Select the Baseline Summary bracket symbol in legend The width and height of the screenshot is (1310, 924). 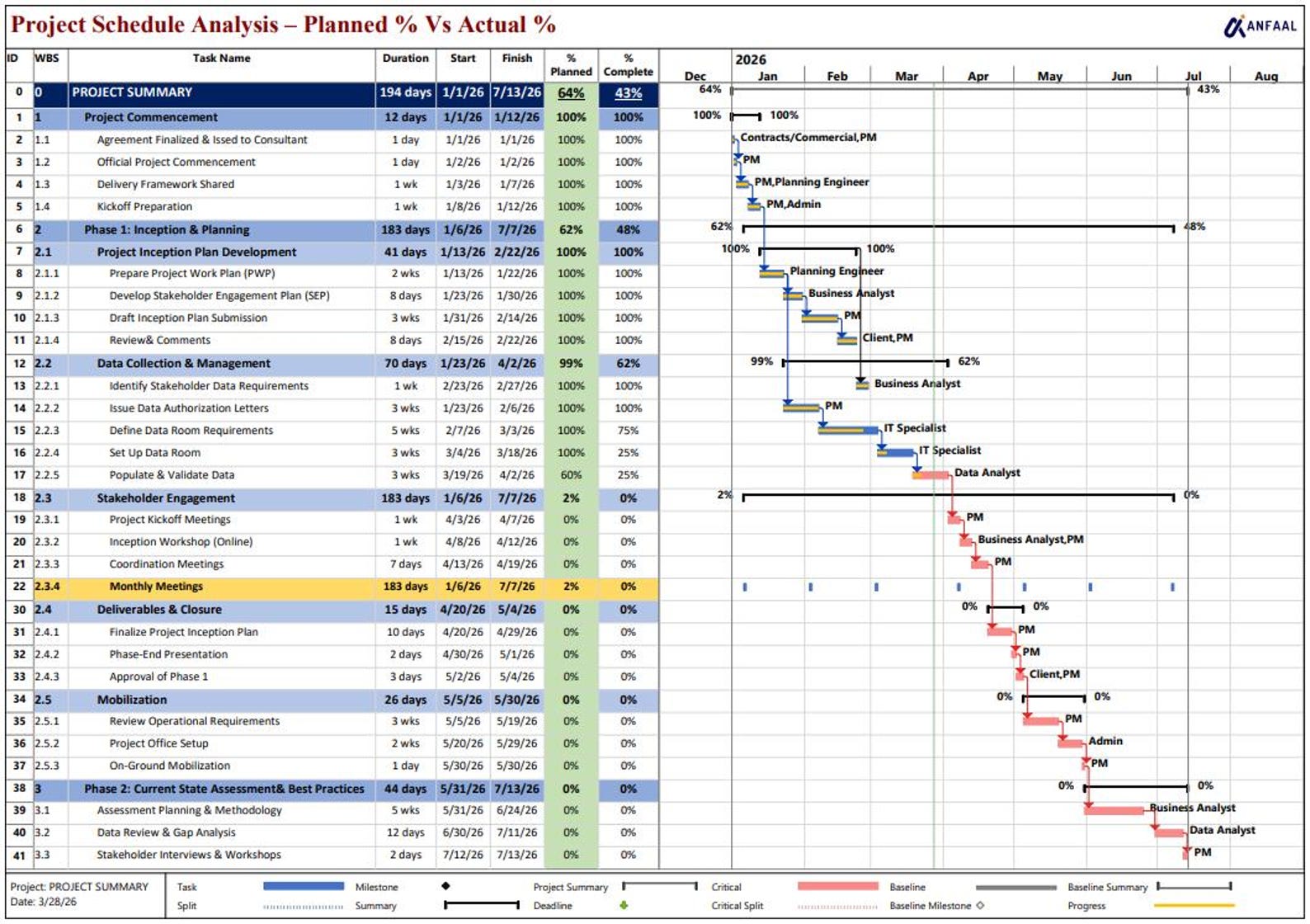(1195, 887)
